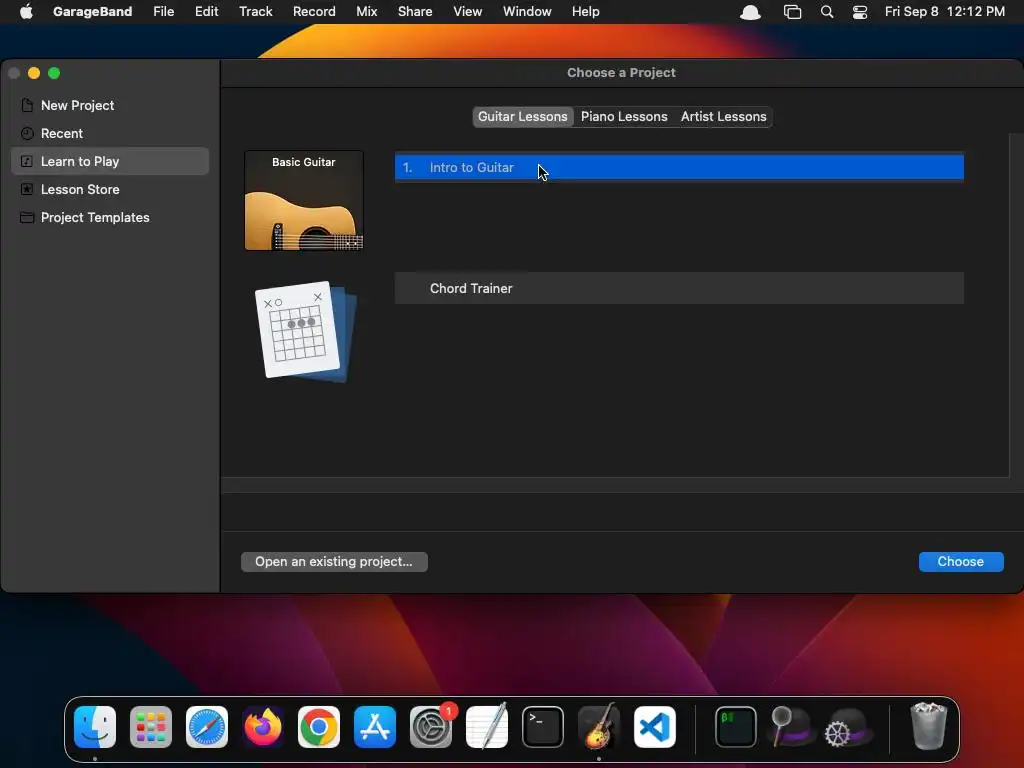The image size is (1024, 768).
Task: Click the GarageBand guitar icon in Dock
Action: click(x=599, y=726)
